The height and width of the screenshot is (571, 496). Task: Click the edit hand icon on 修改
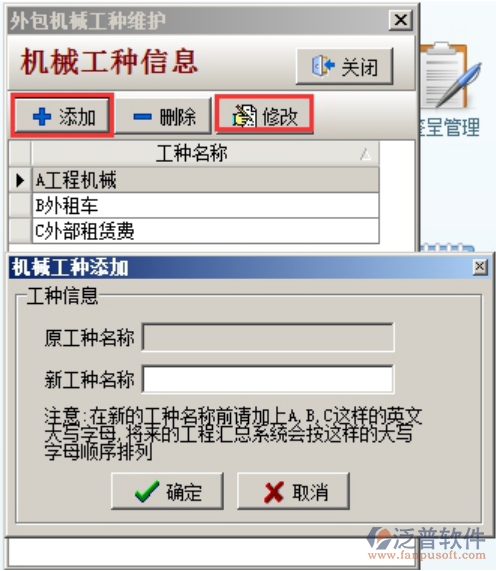[244, 116]
